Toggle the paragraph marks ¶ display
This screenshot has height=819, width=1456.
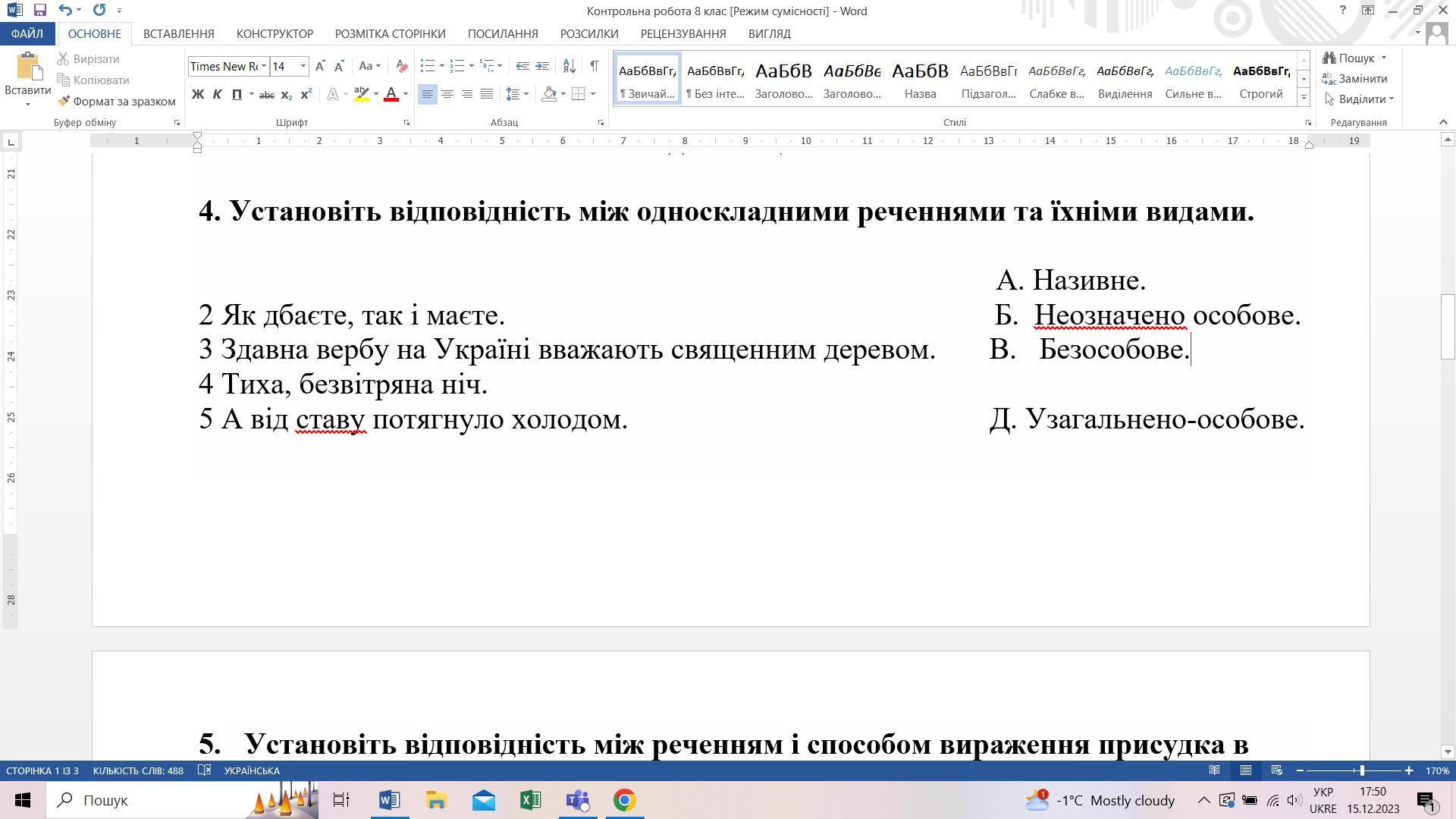(x=594, y=66)
